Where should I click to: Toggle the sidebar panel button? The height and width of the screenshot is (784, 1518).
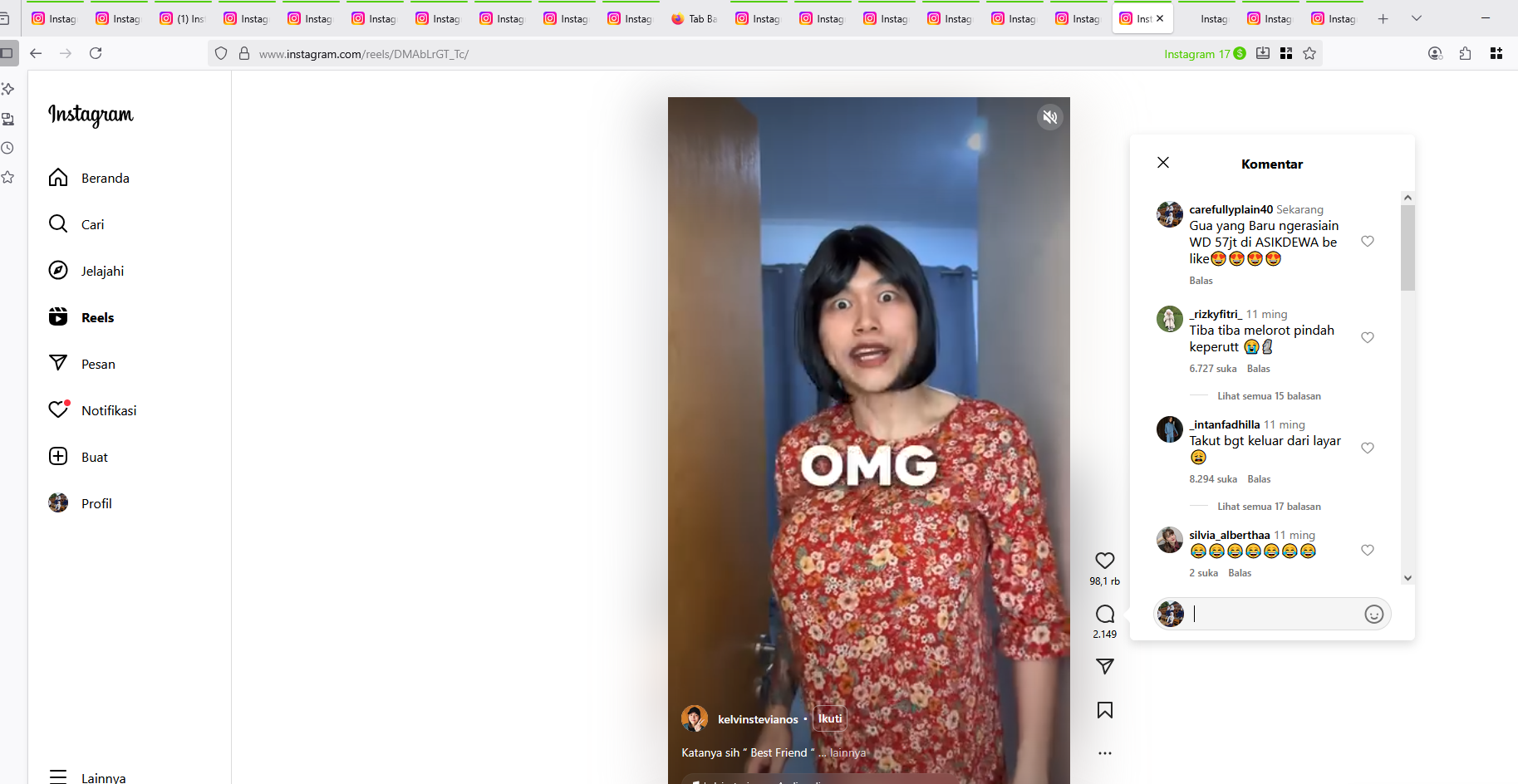coord(7,53)
